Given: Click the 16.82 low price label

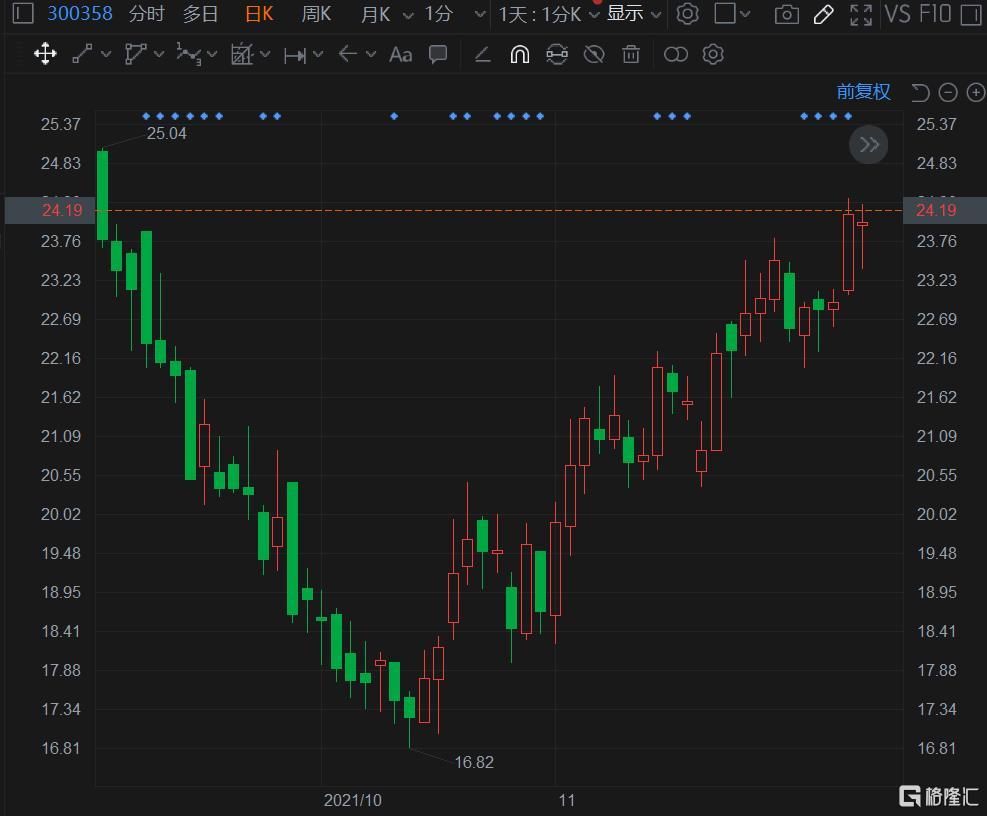Looking at the screenshot, I should (474, 762).
